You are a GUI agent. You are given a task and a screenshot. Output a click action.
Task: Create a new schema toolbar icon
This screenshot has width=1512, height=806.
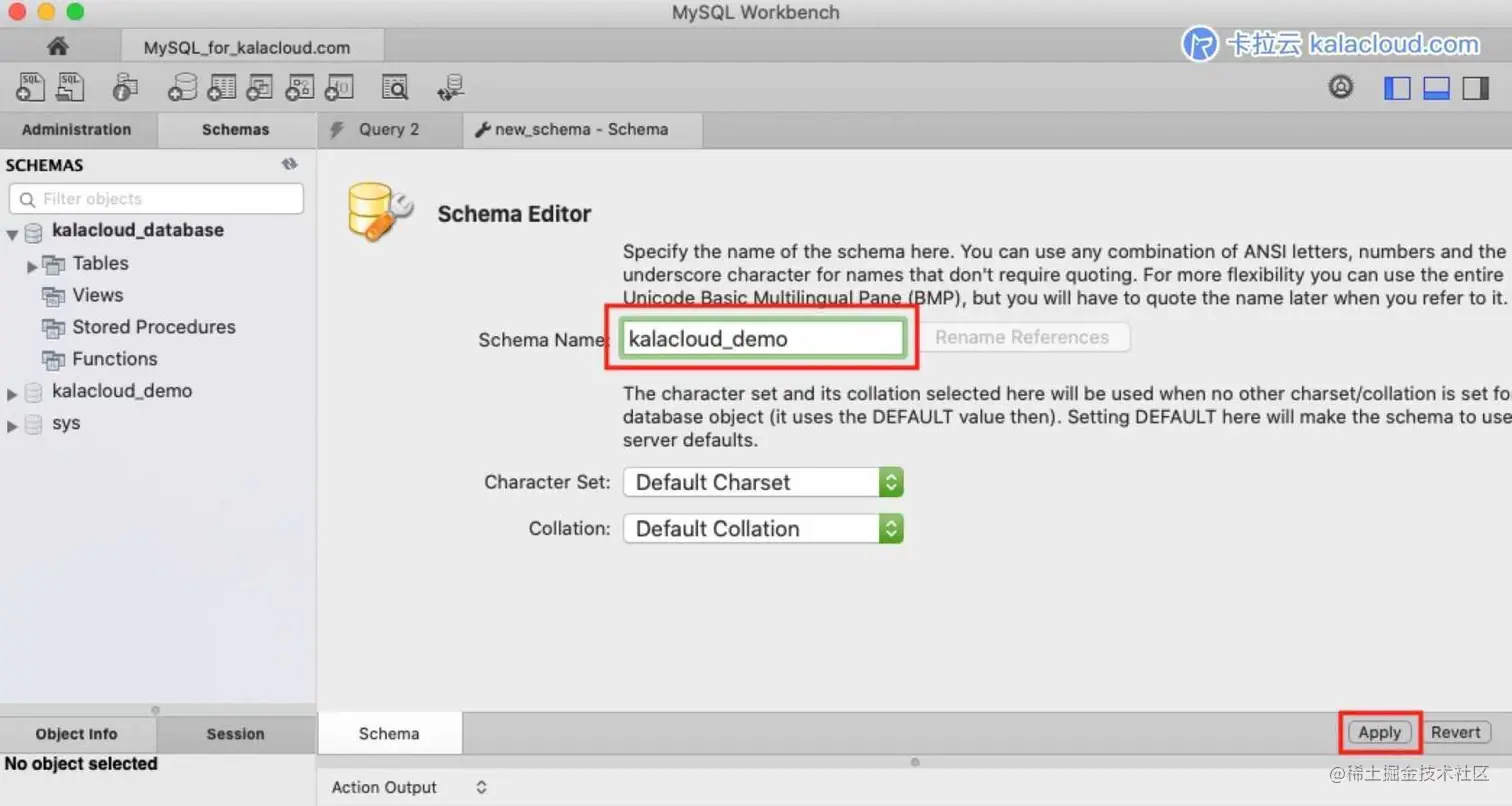coord(182,87)
